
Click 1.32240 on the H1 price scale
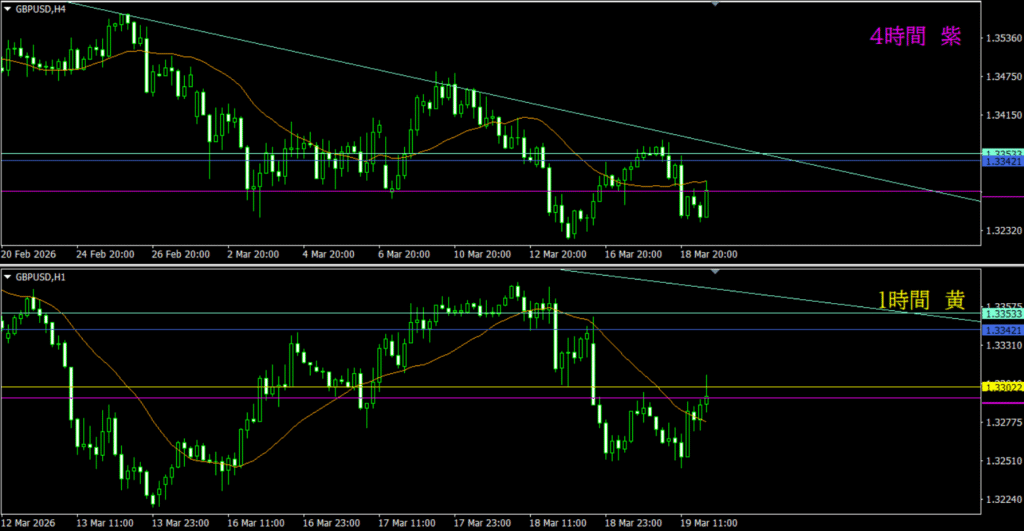click(1002, 500)
